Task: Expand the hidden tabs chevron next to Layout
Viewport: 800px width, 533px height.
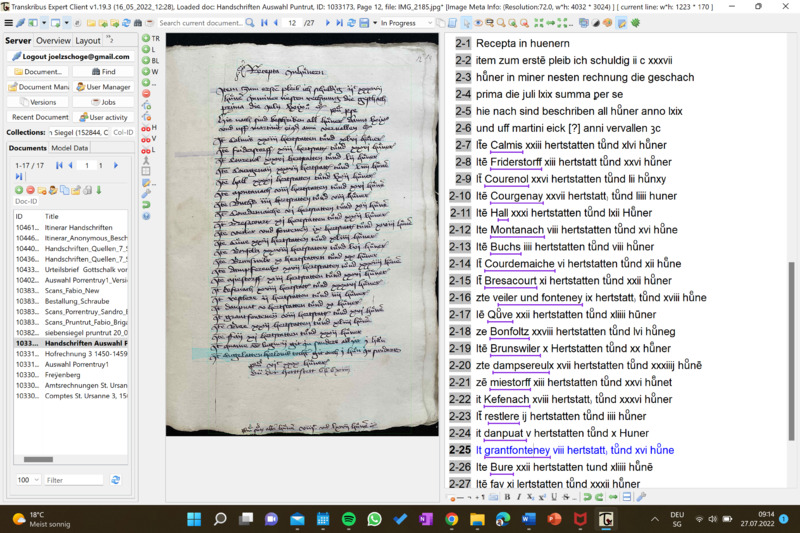Action: [110, 41]
